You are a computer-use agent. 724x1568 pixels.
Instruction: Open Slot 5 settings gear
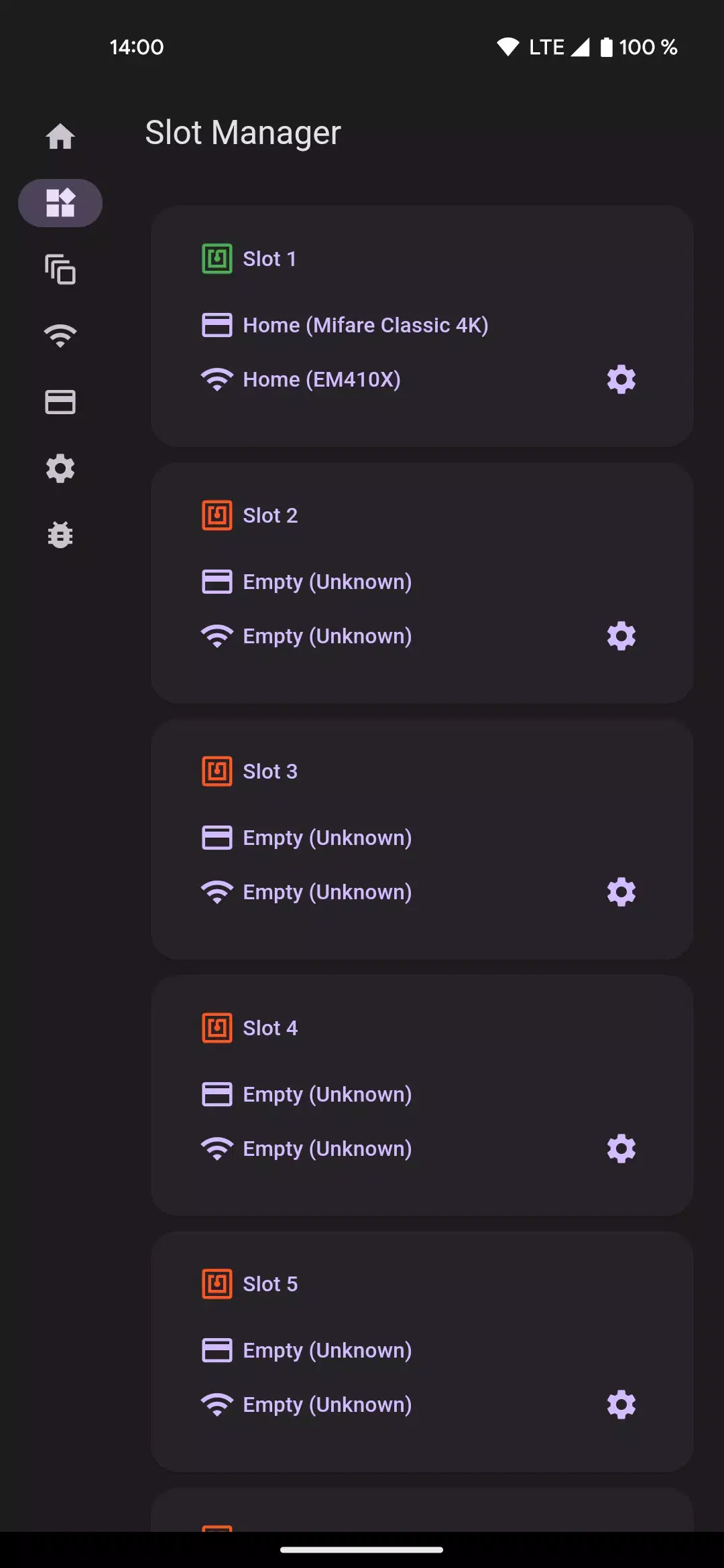pyautogui.click(x=621, y=1404)
